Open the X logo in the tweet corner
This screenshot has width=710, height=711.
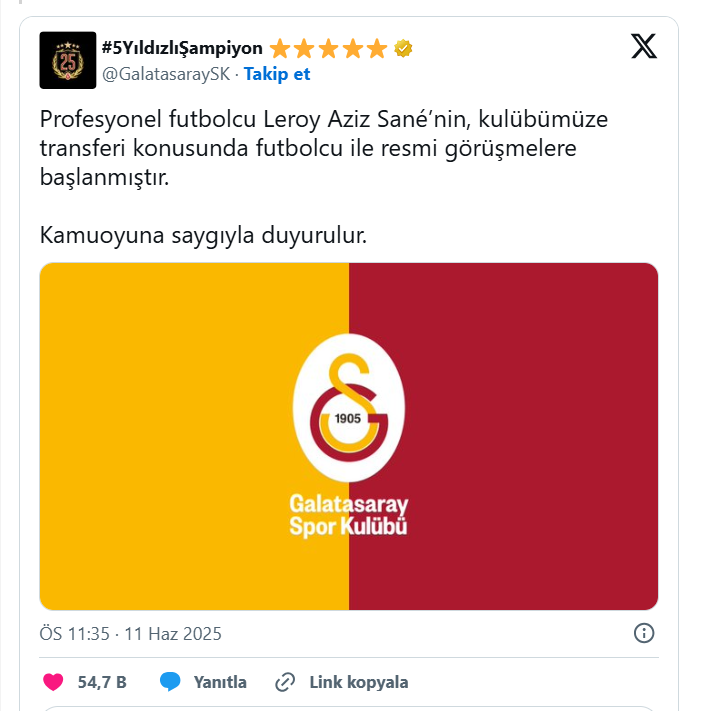click(x=644, y=46)
